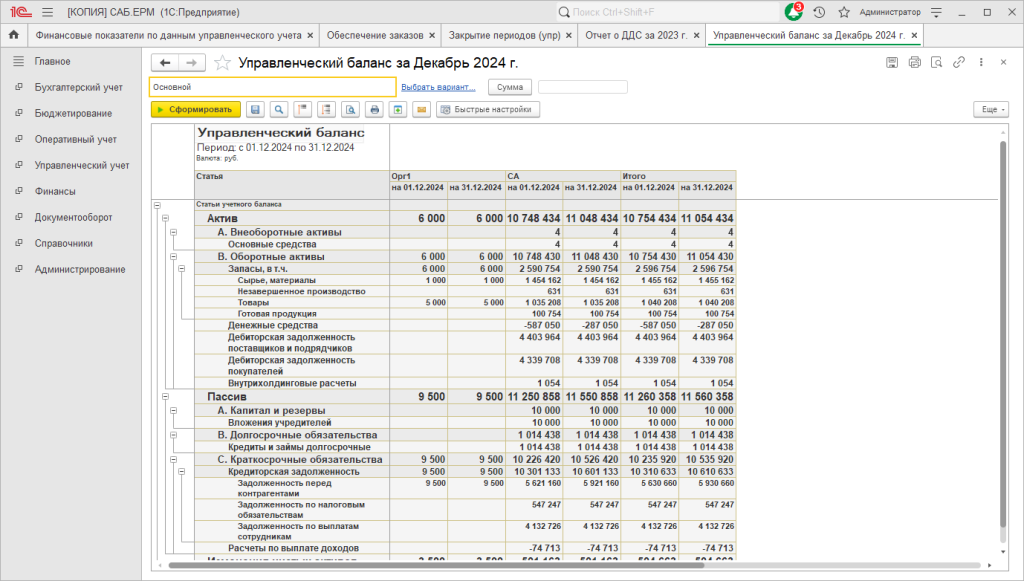Click the printer icon in report toolbar
Image resolution: width=1024 pixels, height=581 pixels.
[374, 110]
